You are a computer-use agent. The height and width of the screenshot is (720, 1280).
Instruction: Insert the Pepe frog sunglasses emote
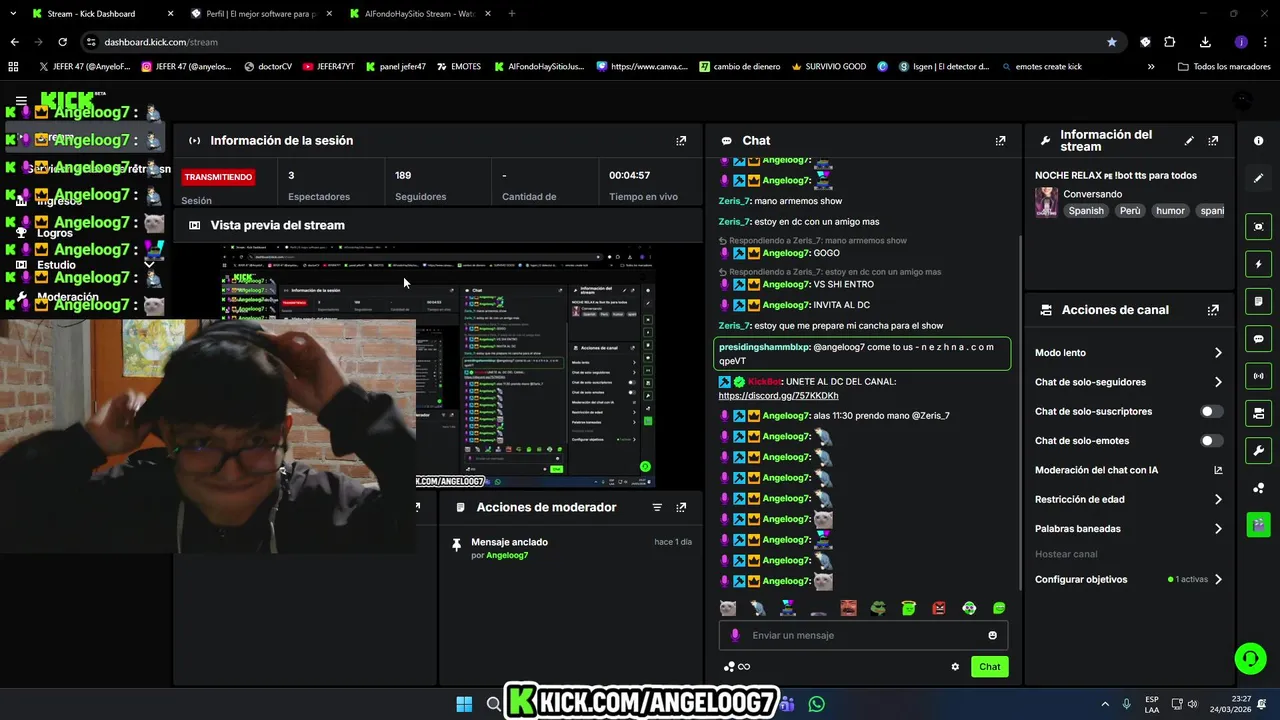pos(878,608)
